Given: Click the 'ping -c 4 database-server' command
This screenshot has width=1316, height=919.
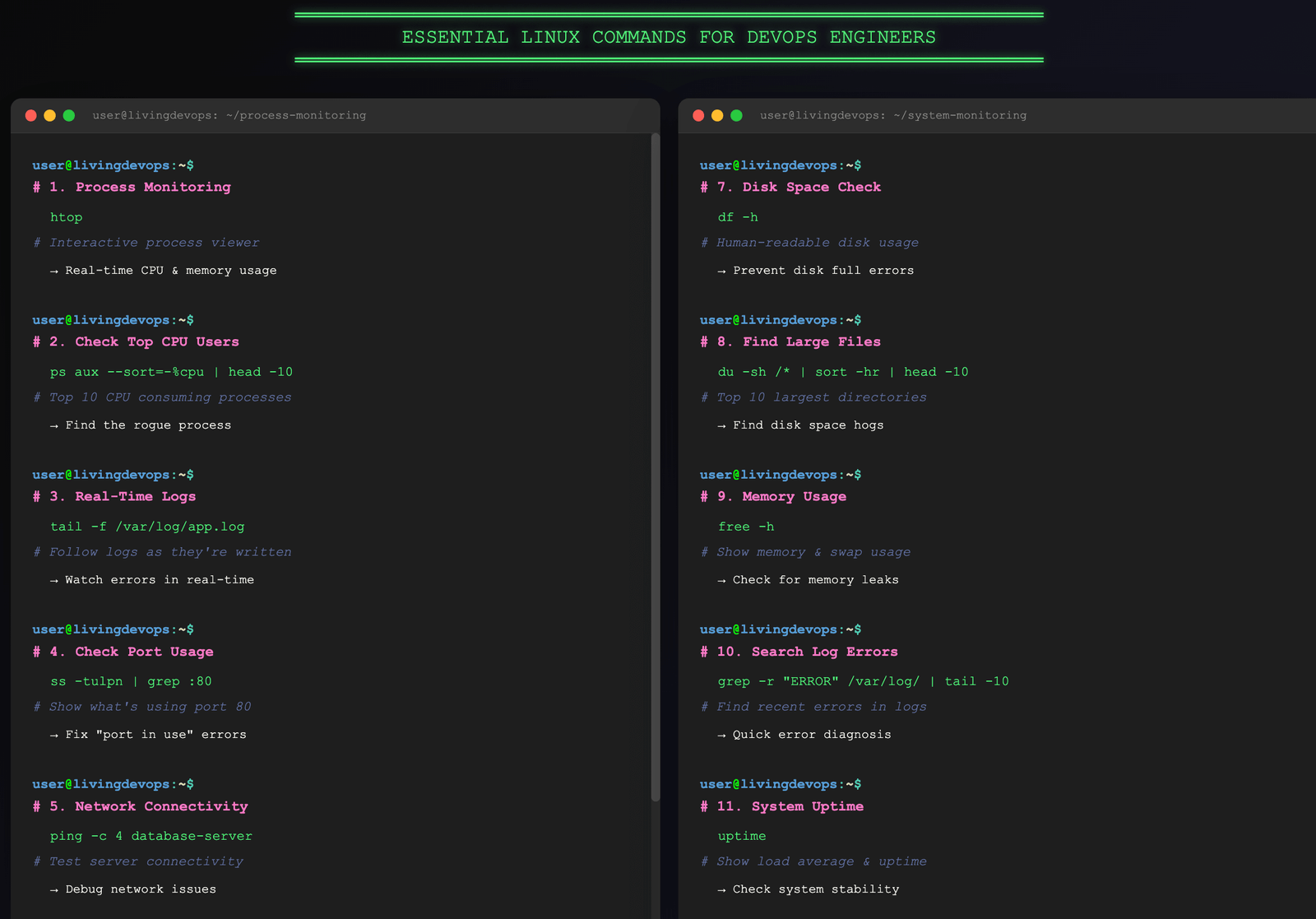Looking at the screenshot, I should [x=151, y=836].
